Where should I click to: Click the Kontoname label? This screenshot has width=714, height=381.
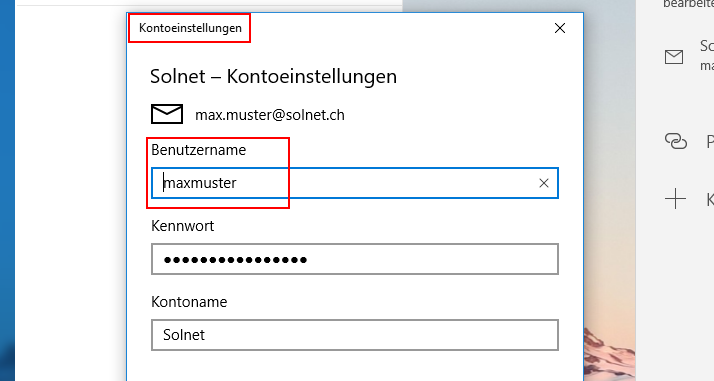(189, 302)
